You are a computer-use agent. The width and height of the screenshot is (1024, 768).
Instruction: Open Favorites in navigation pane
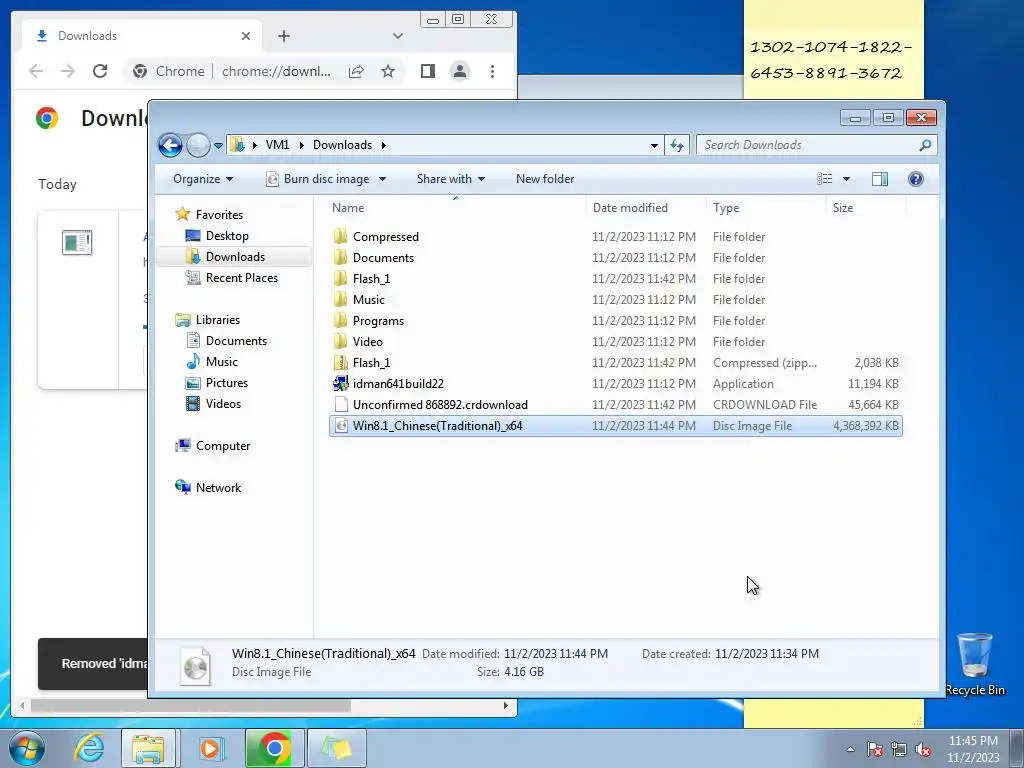click(209, 214)
